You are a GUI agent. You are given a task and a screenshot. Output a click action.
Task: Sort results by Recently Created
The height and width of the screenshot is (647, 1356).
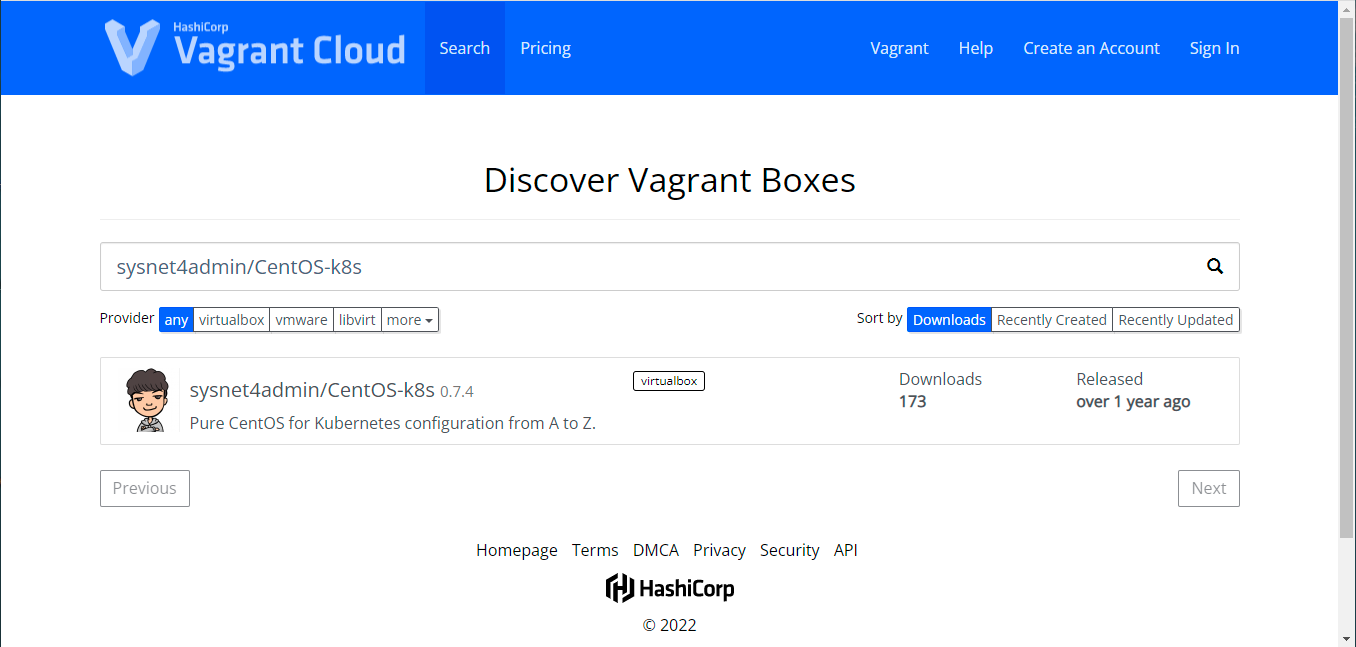(x=1052, y=320)
